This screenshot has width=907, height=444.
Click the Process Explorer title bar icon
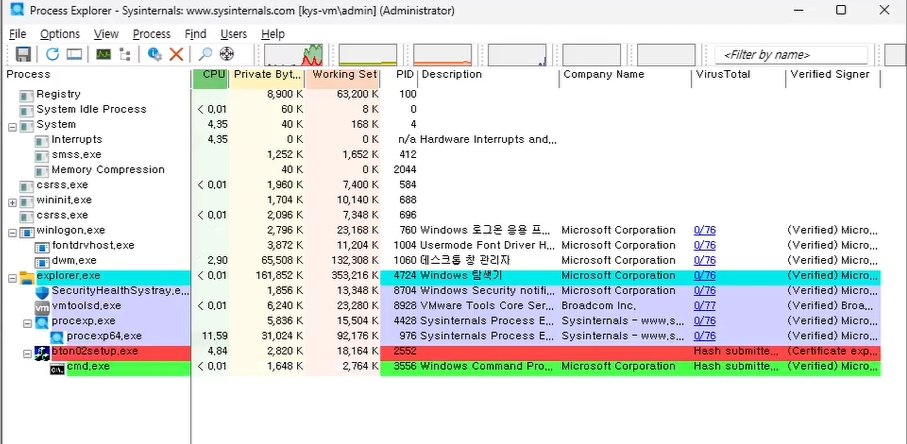[x=17, y=10]
